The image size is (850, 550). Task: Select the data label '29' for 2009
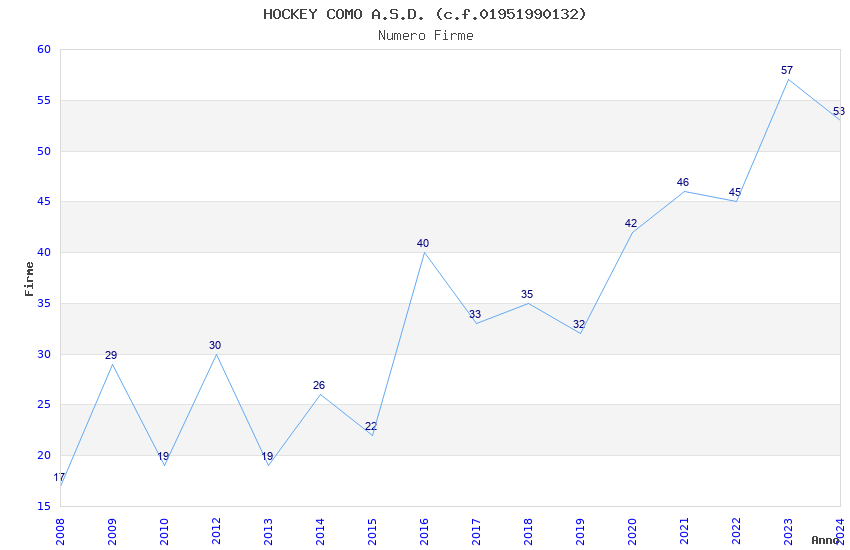111,355
